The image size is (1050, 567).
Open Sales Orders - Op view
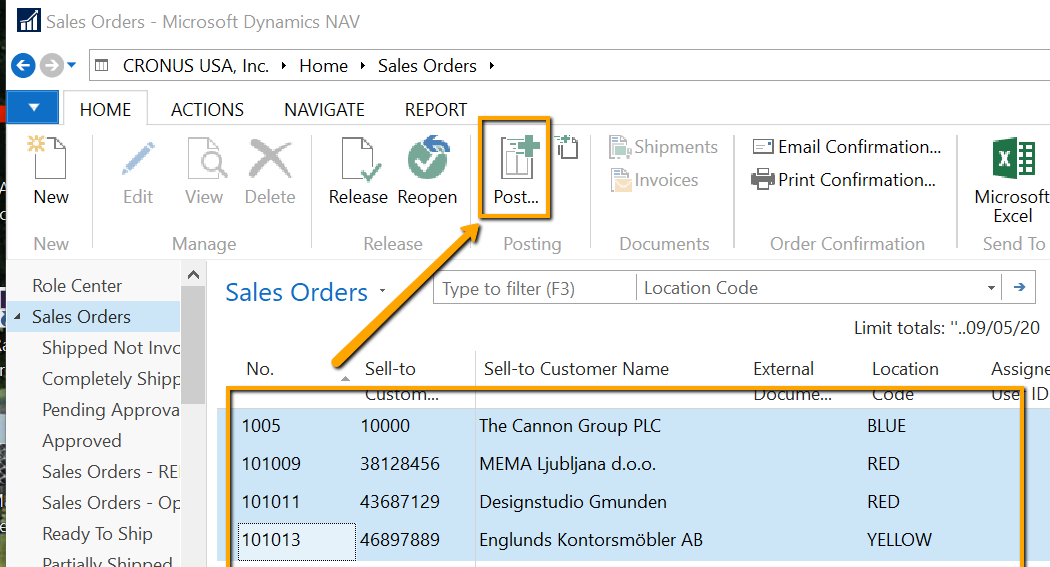click(110, 503)
